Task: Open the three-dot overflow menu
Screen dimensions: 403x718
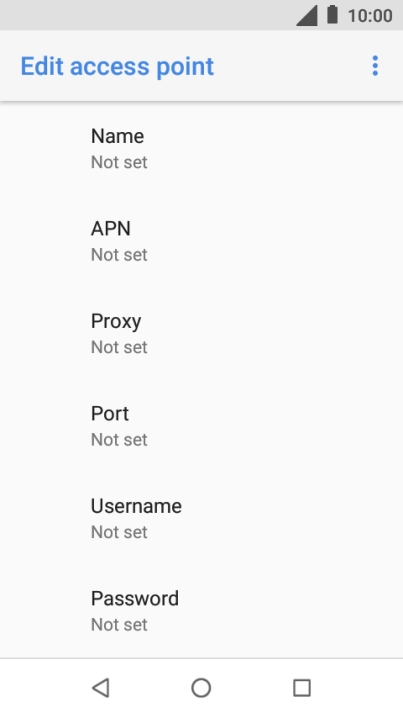Action: [375, 66]
